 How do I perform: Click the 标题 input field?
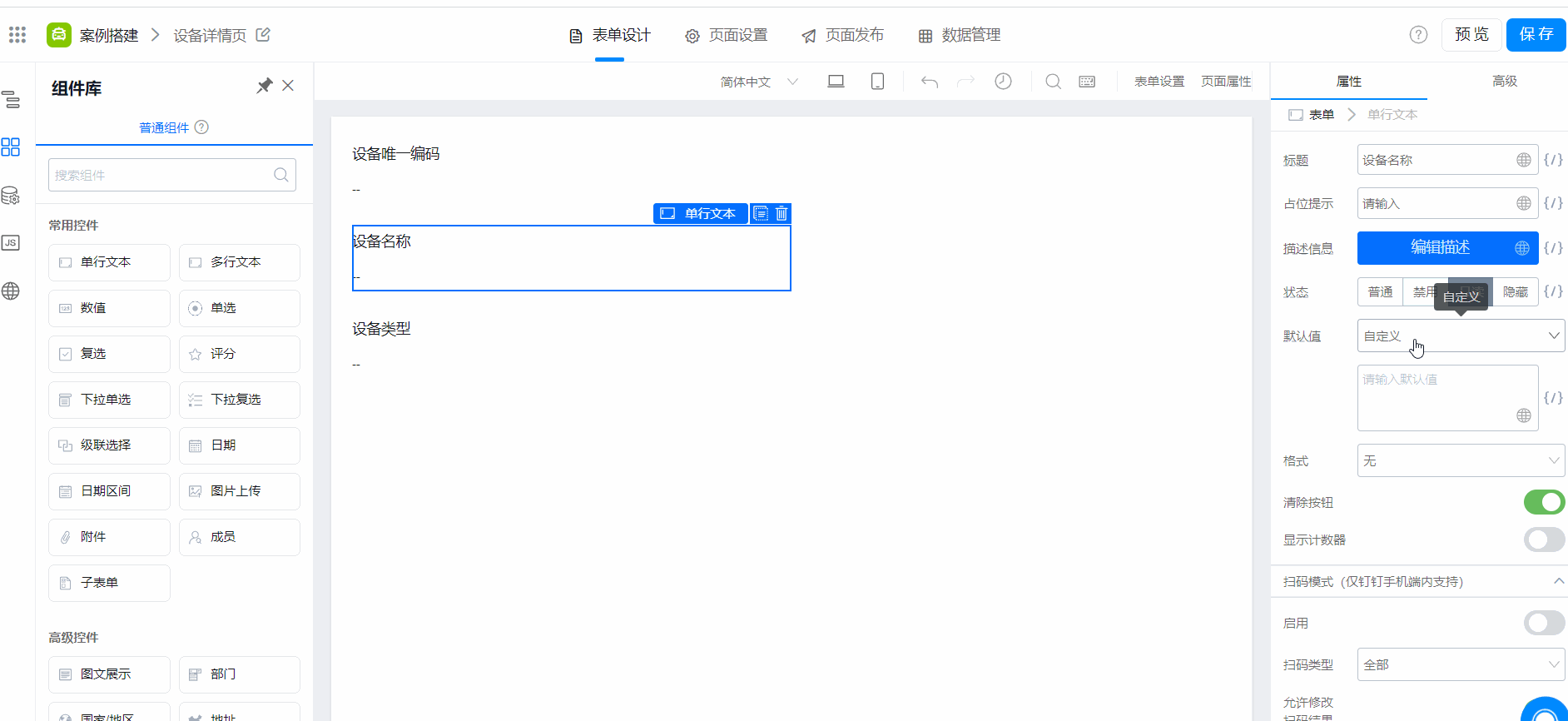1447,160
